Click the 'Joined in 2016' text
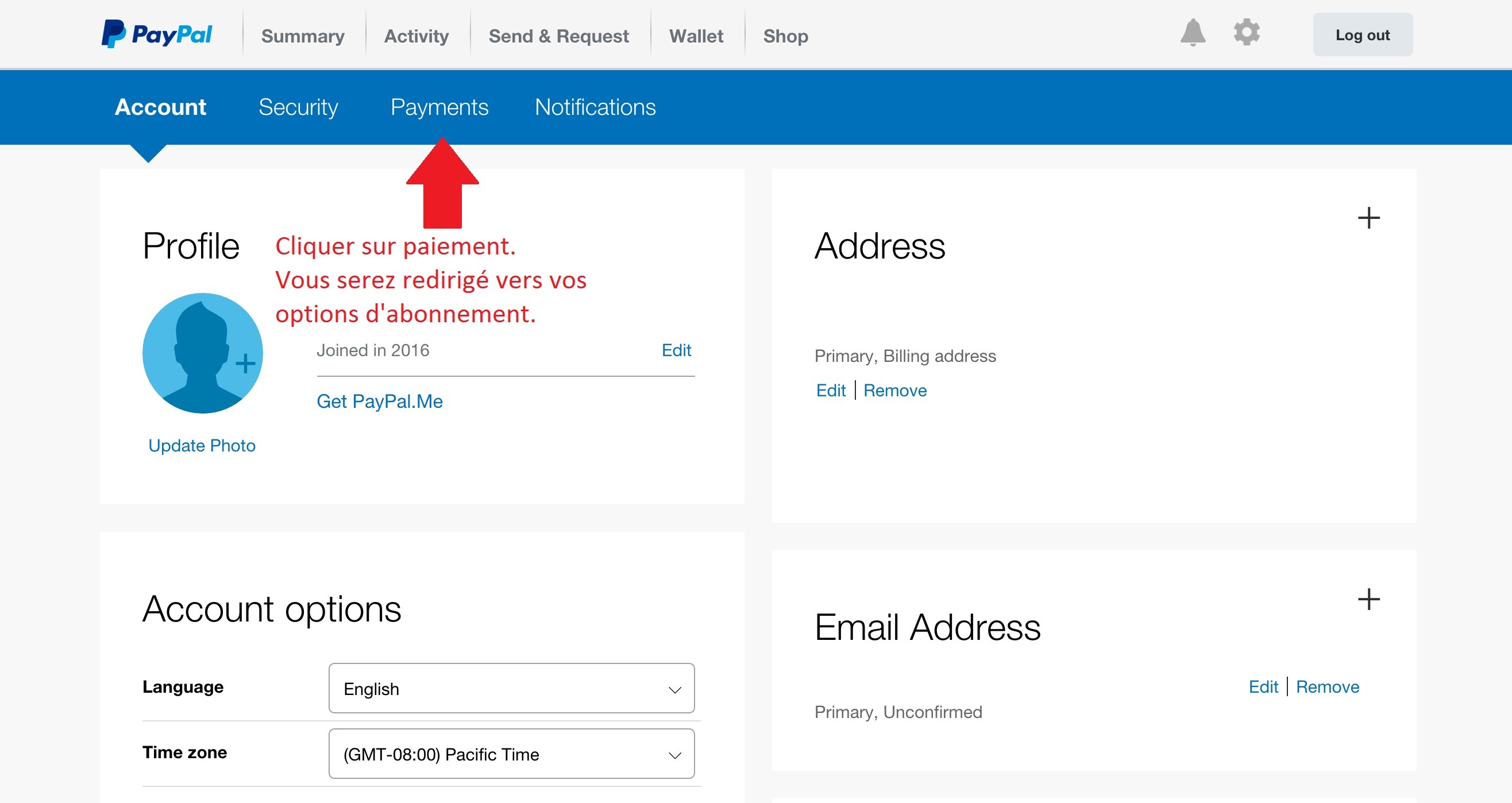The height and width of the screenshot is (803, 1512). pos(373,350)
